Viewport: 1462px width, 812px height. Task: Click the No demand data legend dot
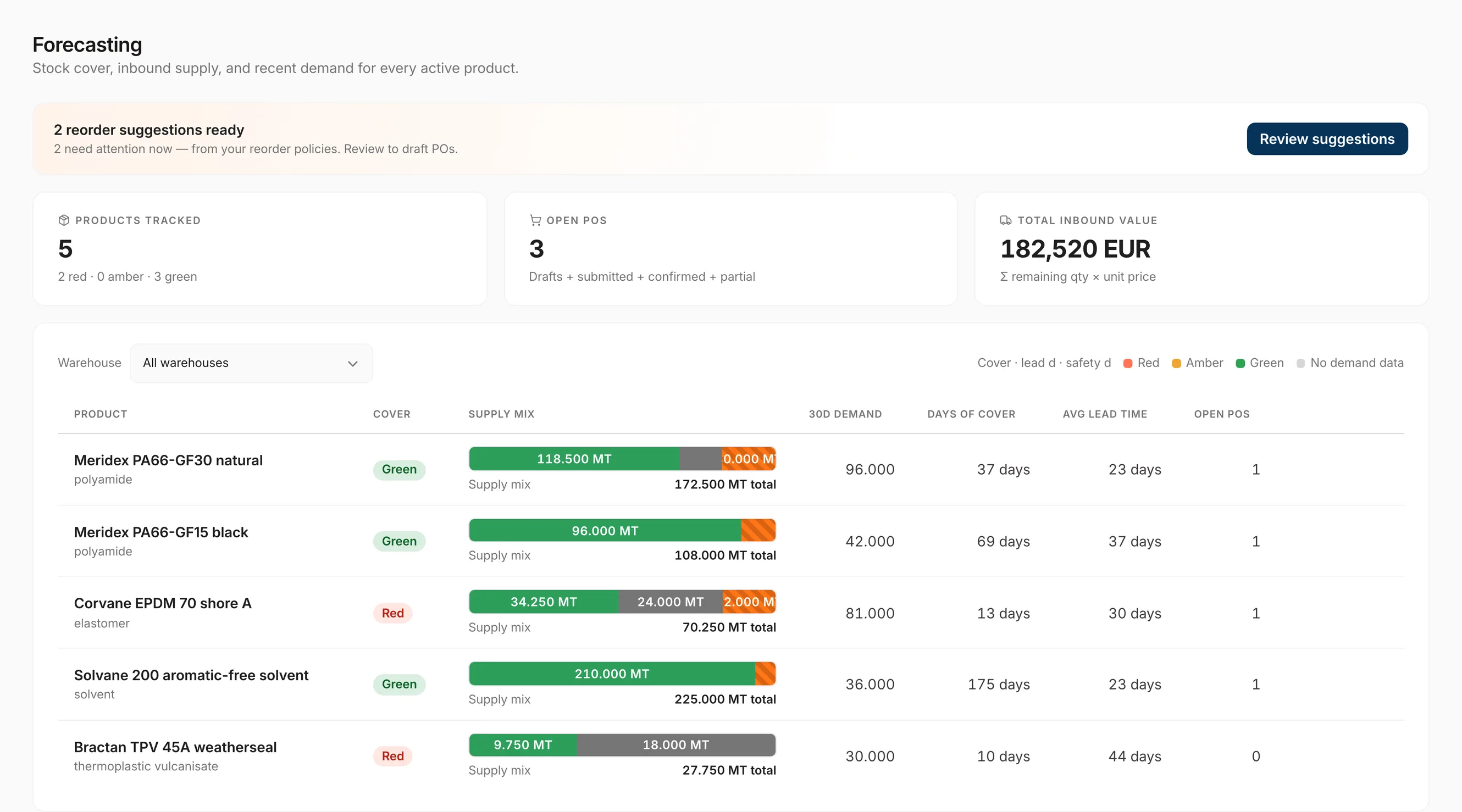click(1301, 363)
